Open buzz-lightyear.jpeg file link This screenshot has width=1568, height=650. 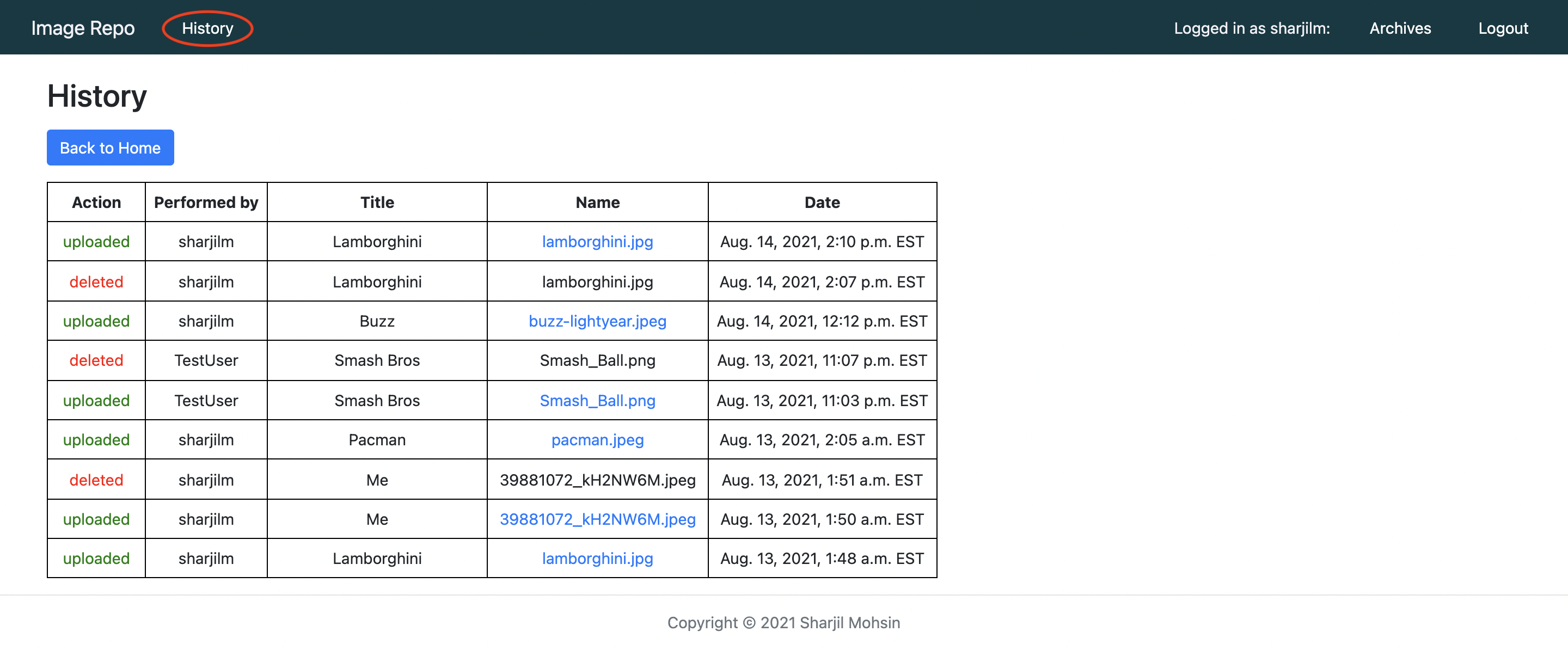click(x=597, y=321)
